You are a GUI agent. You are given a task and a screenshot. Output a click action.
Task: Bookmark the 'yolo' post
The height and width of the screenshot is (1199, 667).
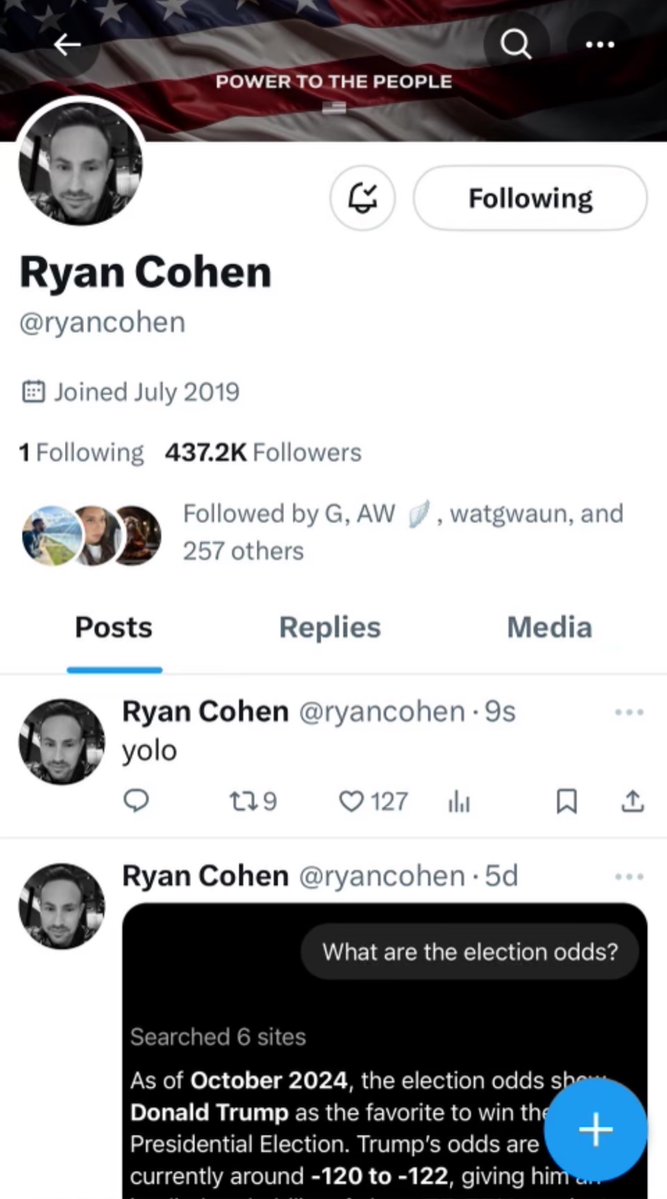(x=566, y=801)
